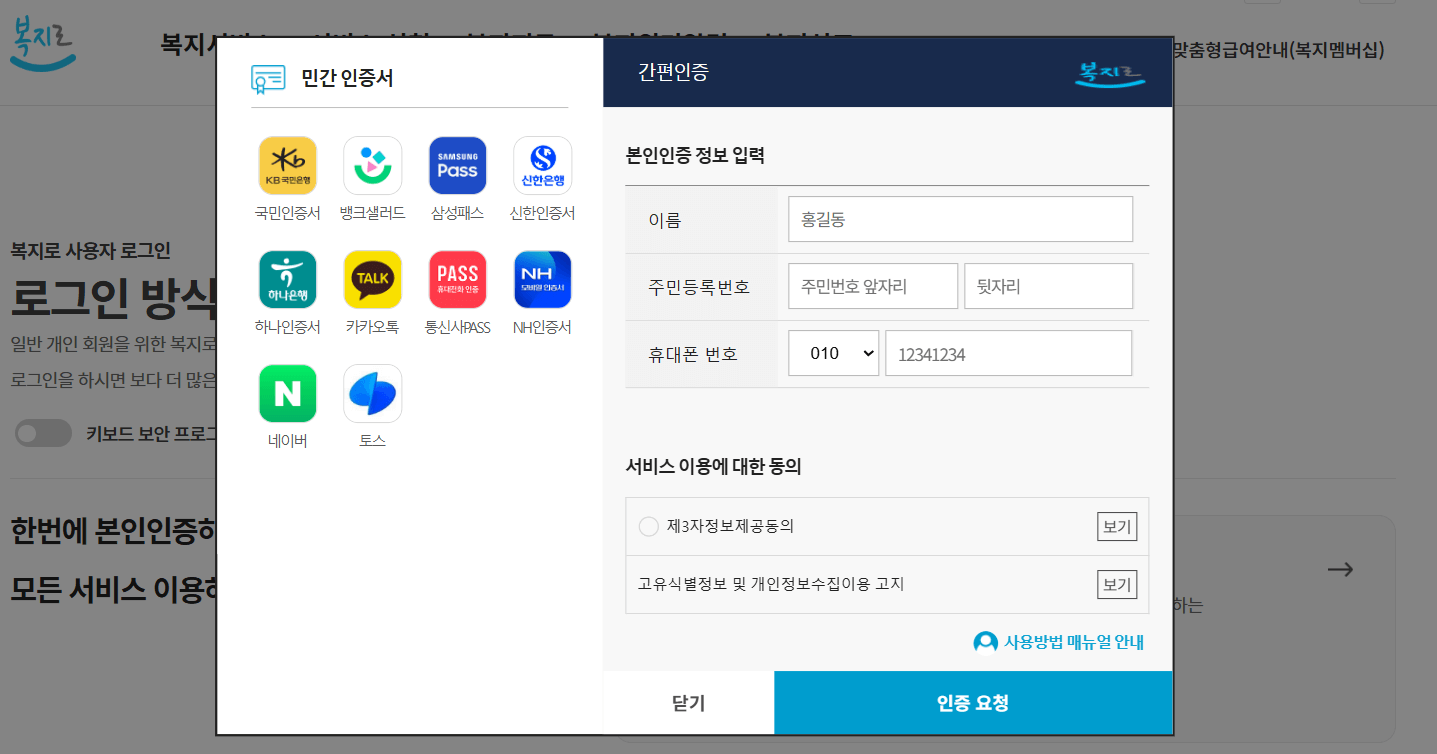Screen dimensions: 1437x754
Task: Select the 통신사PASS icon
Action: pyautogui.click(x=457, y=278)
